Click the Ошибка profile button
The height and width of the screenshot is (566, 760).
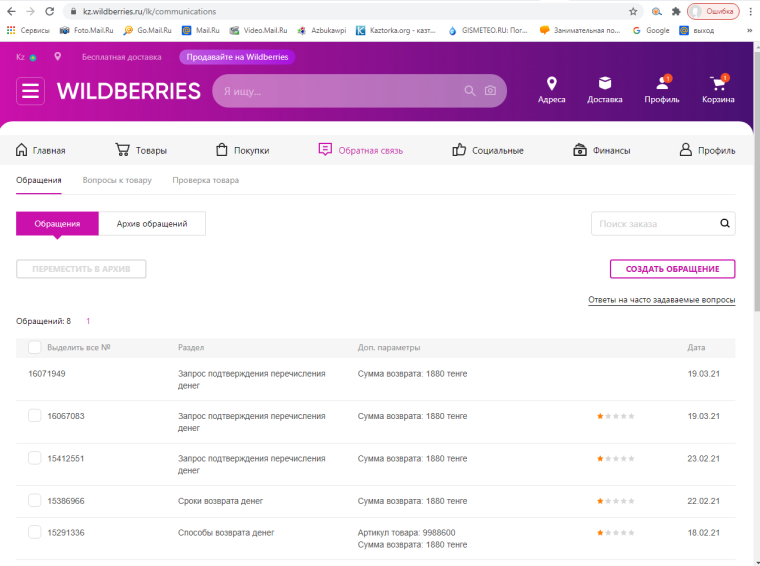713,11
